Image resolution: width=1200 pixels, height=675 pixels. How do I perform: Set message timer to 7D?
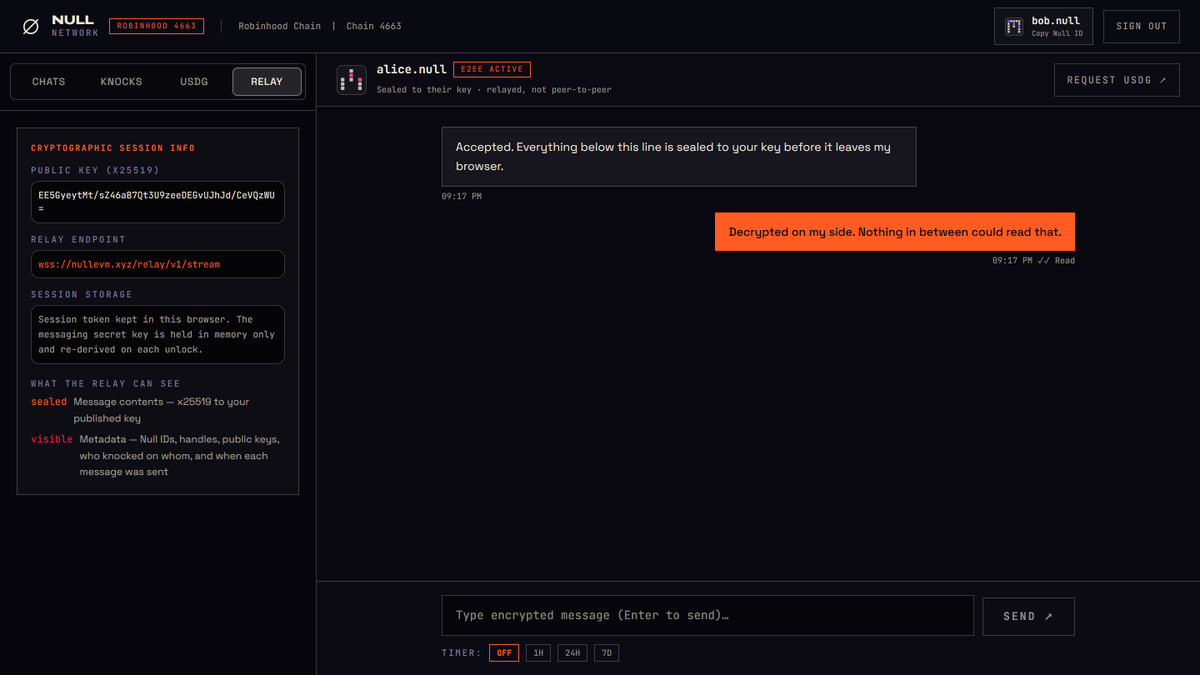(607, 653)
